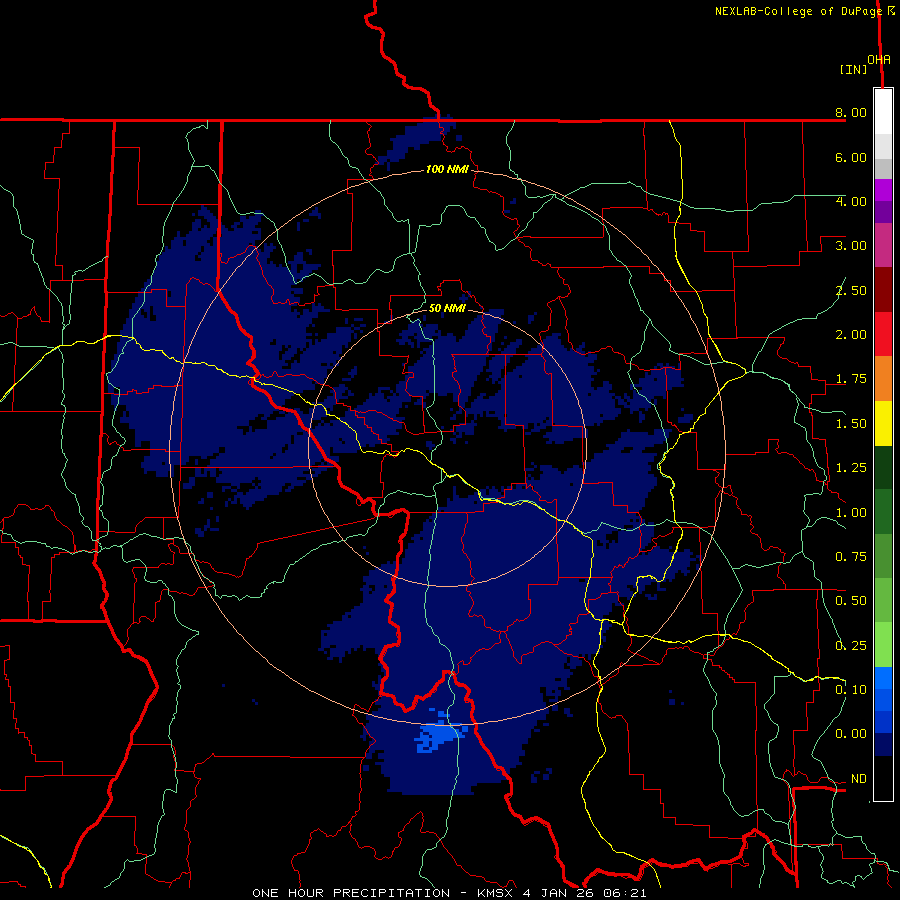900x900 pixels.
Task: Click the 2.50 legend value
Action: [851, 290]
